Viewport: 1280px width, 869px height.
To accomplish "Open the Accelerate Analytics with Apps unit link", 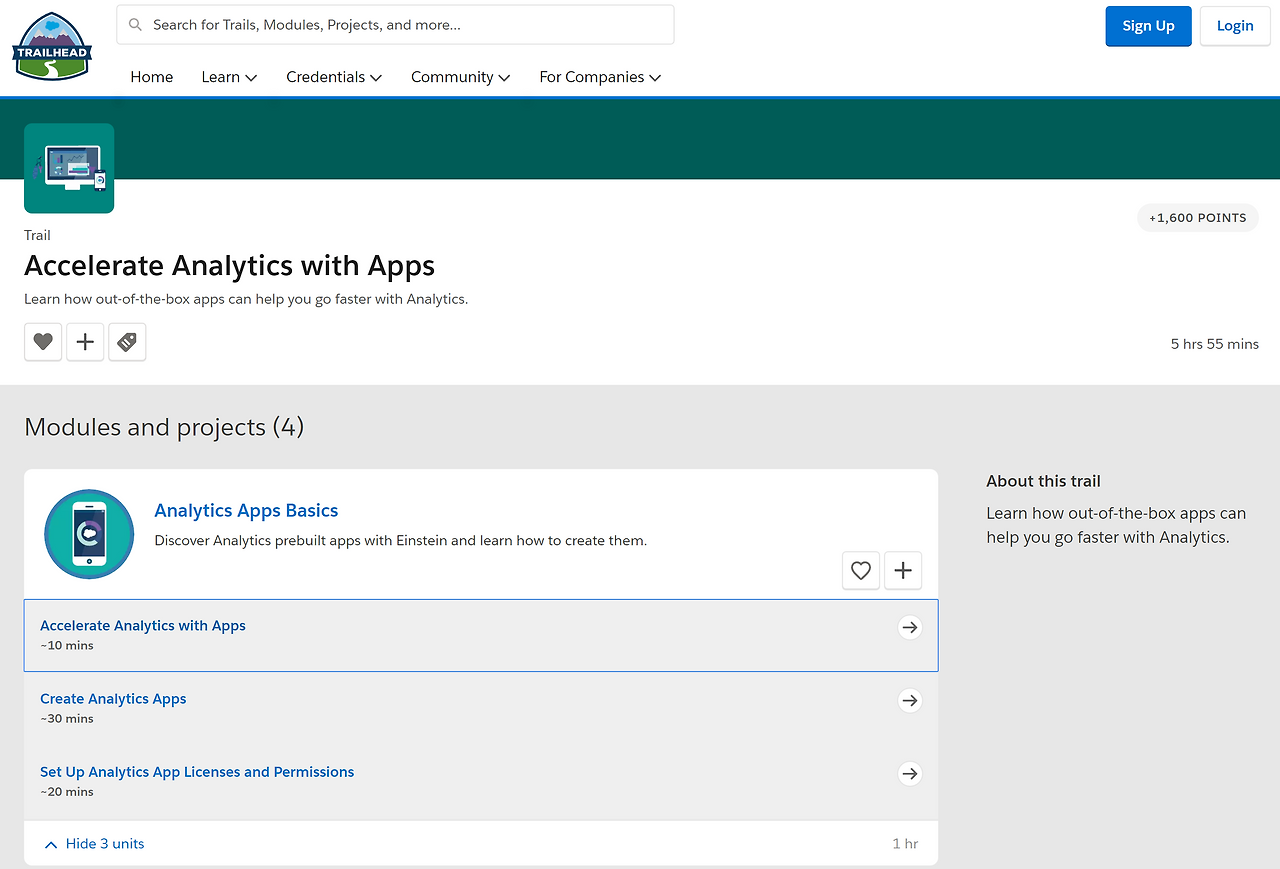I will [x=143, y=626].
